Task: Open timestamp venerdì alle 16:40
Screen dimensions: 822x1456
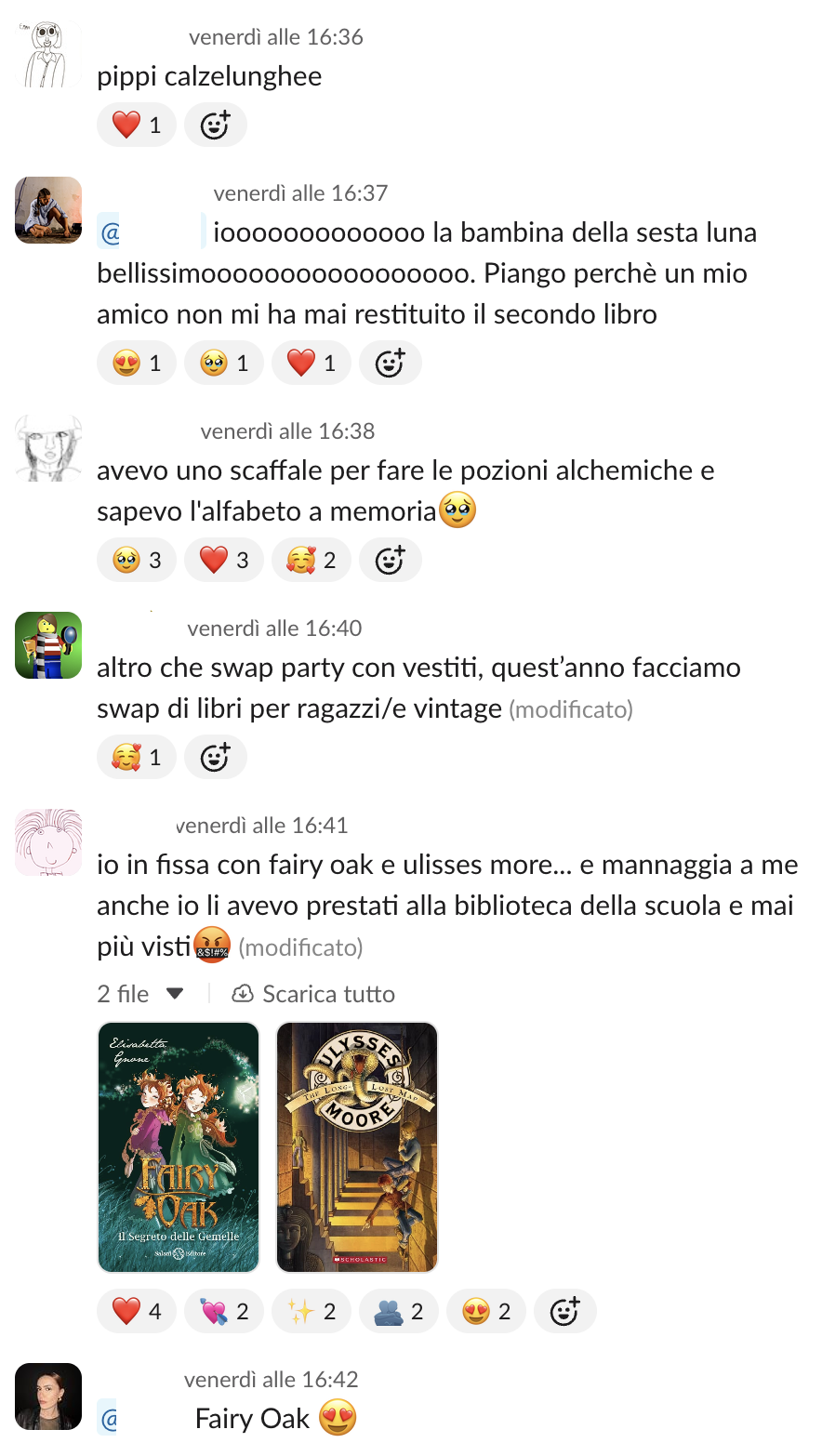Action: 274,629
